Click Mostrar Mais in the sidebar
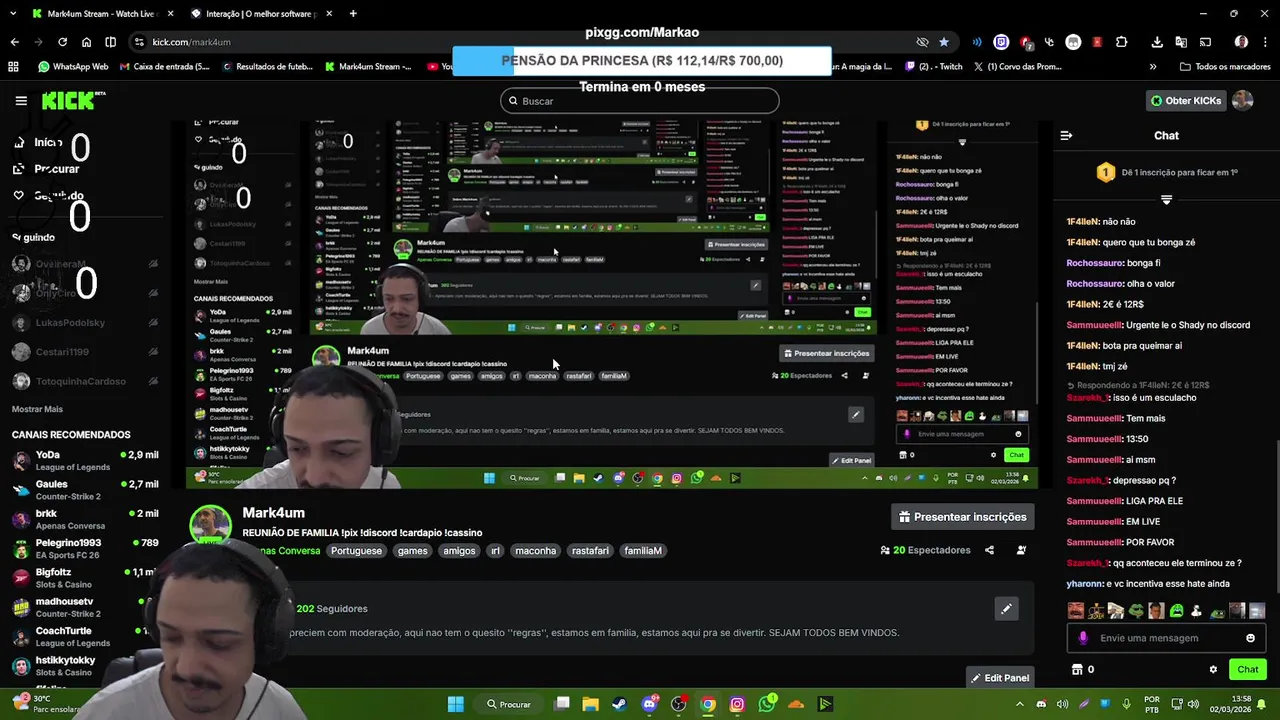 (x=37, y=409)
